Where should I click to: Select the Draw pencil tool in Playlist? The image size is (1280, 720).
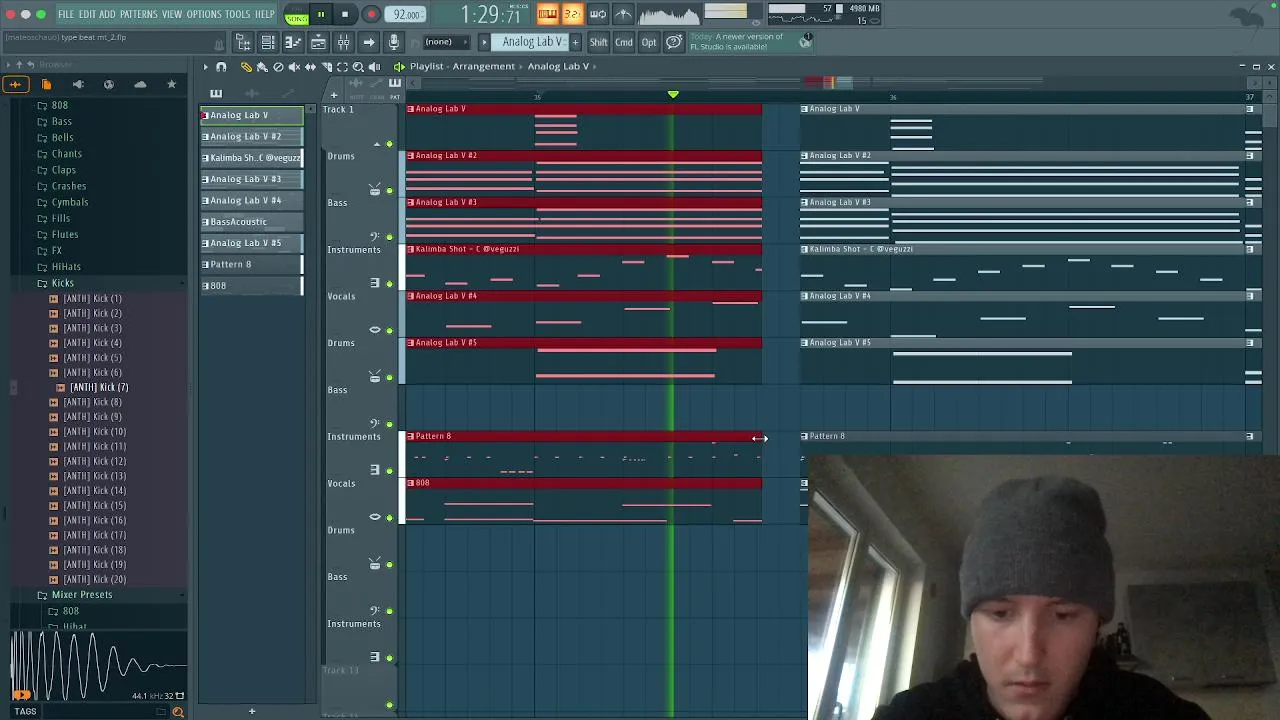click(x=246, y=67)
